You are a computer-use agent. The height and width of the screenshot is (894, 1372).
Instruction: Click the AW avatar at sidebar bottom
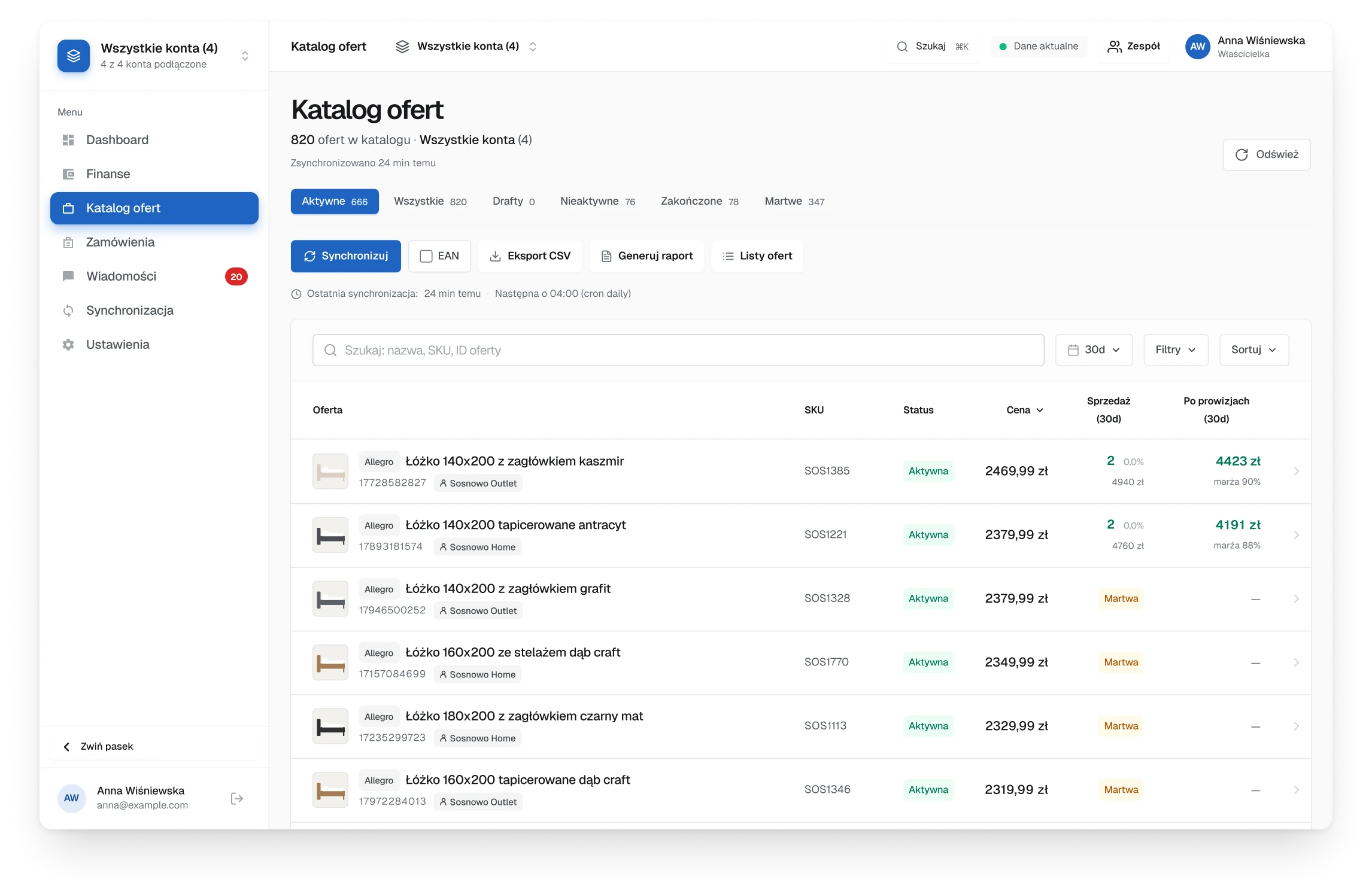click(x=71, y=798)
